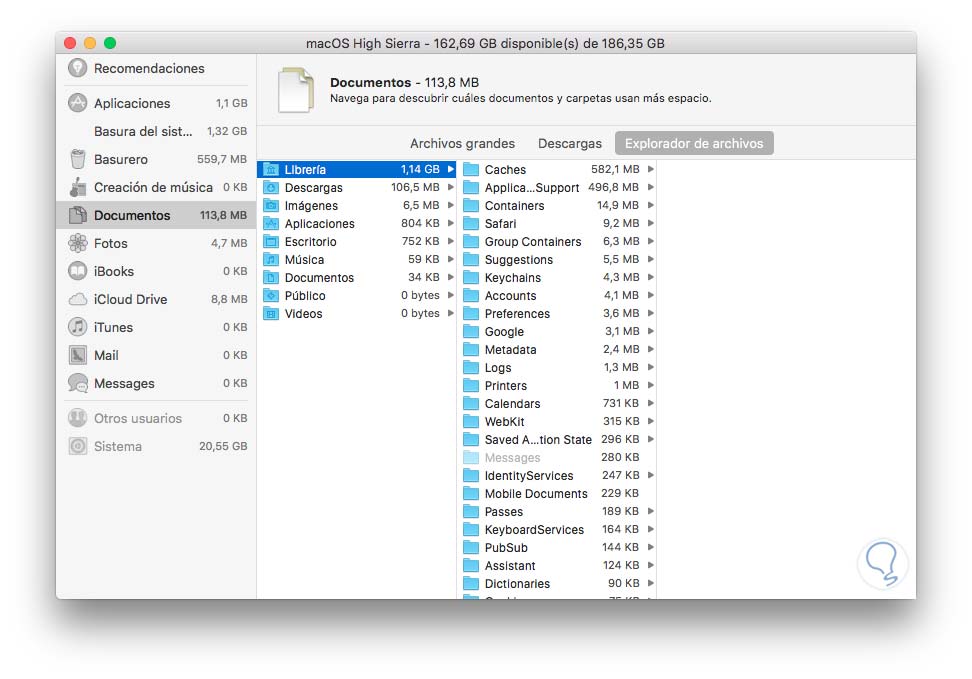The height and width of the screenshot is (679, 972).
Task: Click the Música folder icon
Action: 271,259
